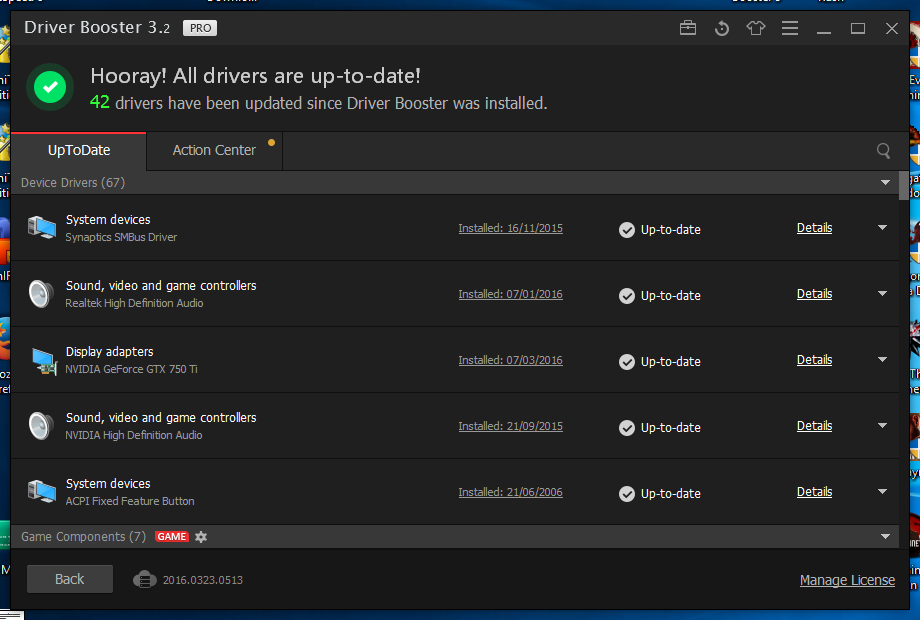Screen dimensions: 920x620
Task: Click the Driver Booster 3.2 title text
Action: (x=97, y=28)
